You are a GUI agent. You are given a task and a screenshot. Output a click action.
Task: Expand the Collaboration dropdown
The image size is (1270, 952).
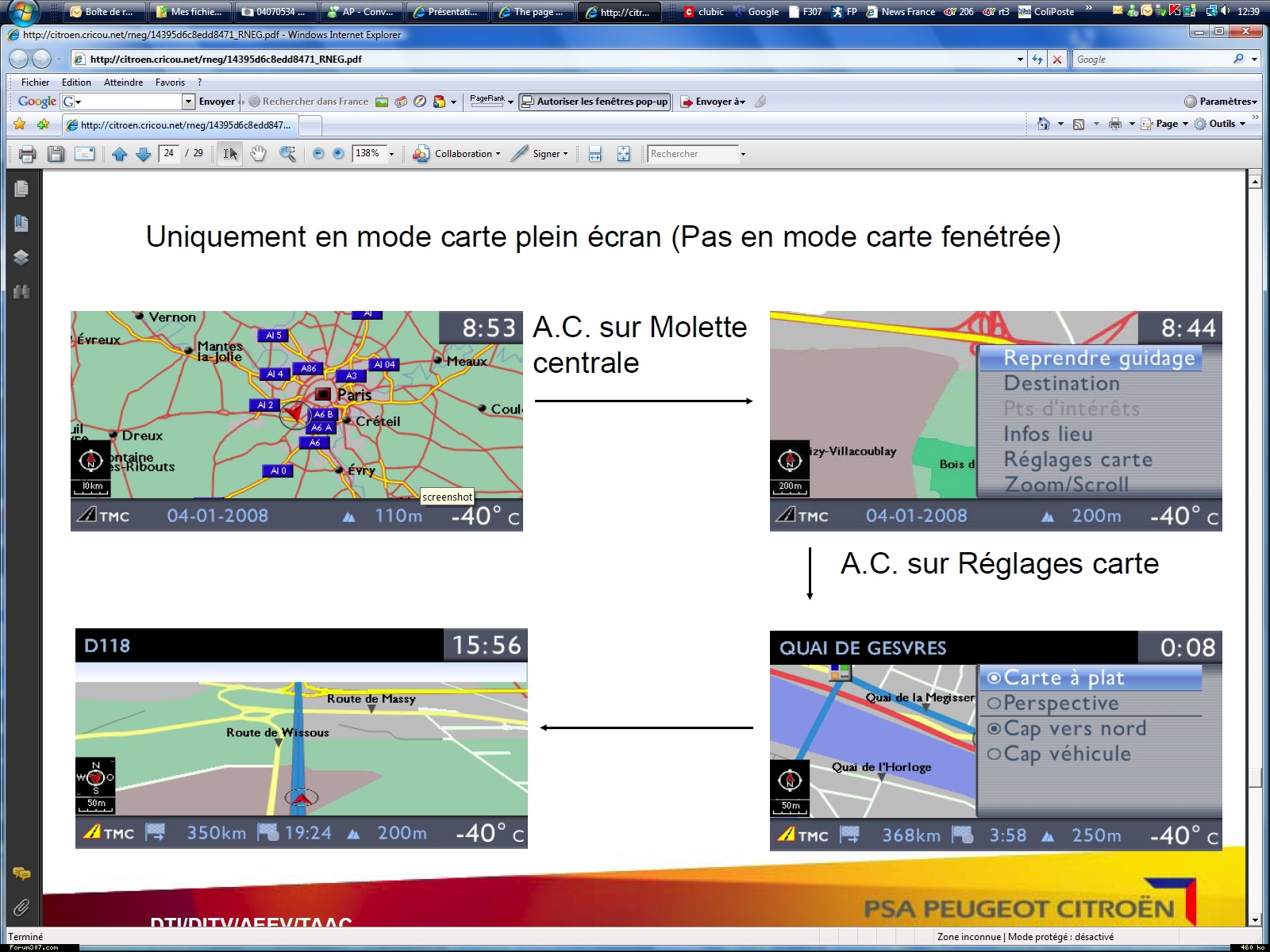coord(457,154)
